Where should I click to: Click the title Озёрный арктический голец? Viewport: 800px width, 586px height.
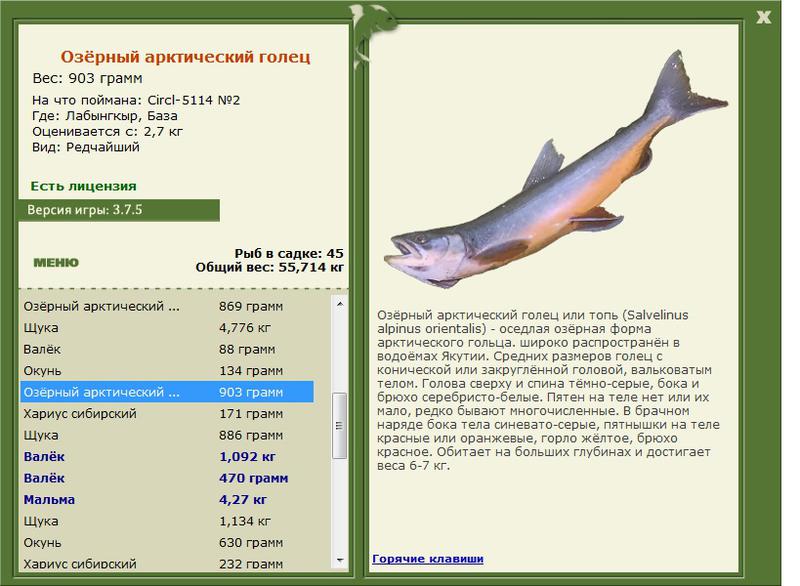click(185, 57)
